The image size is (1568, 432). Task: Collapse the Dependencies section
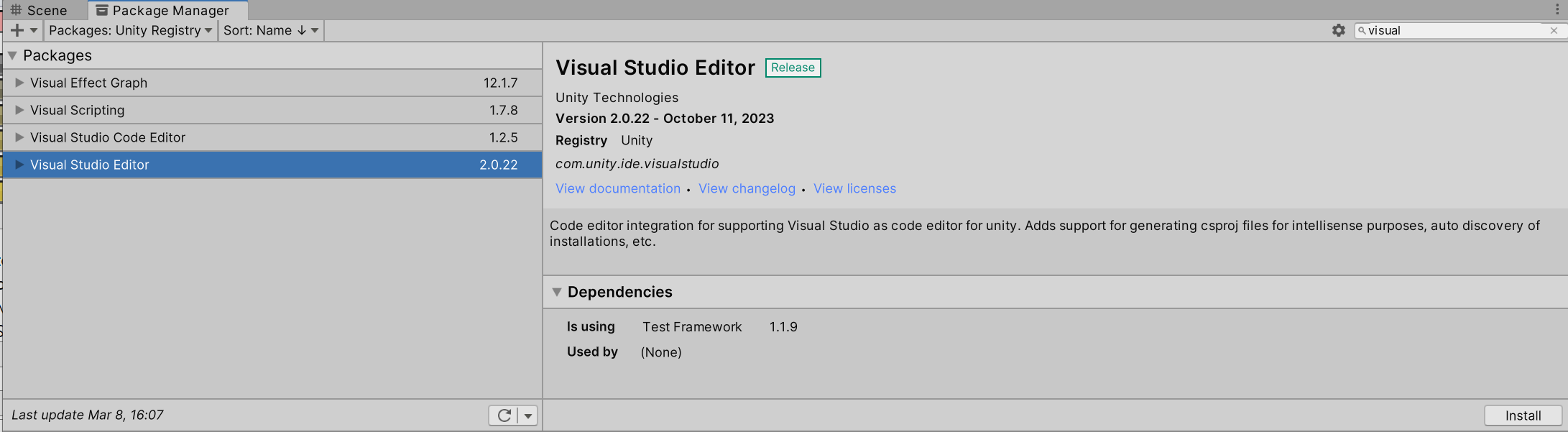coord(557,292)
